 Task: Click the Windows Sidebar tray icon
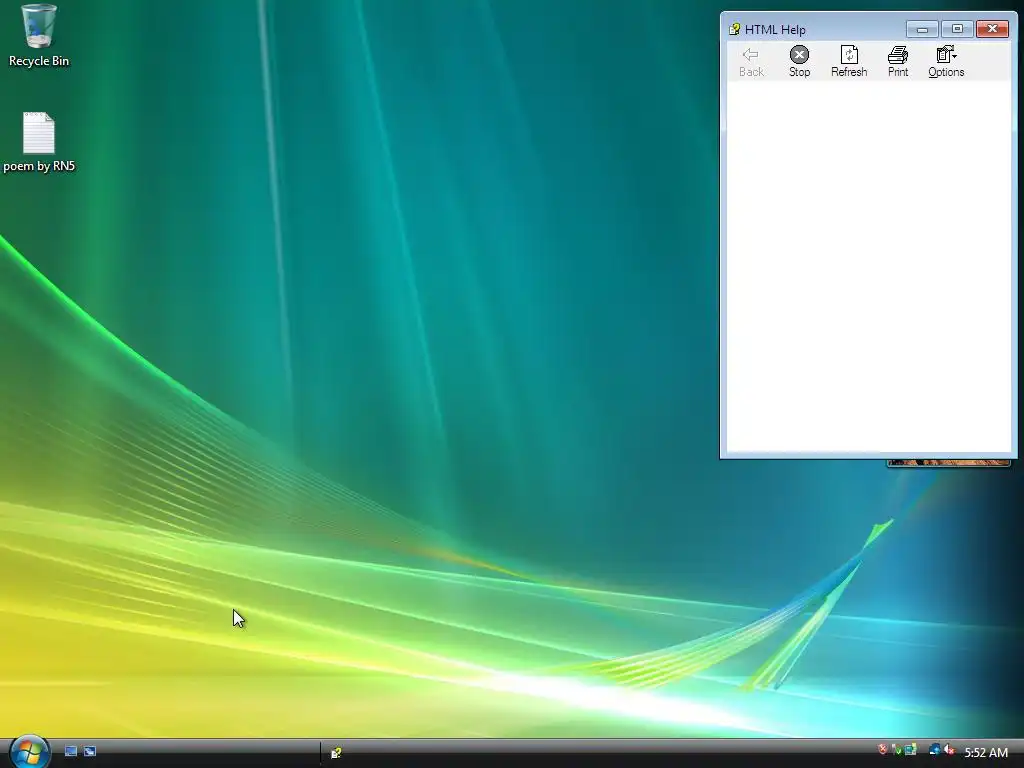[x=910, y=750]
